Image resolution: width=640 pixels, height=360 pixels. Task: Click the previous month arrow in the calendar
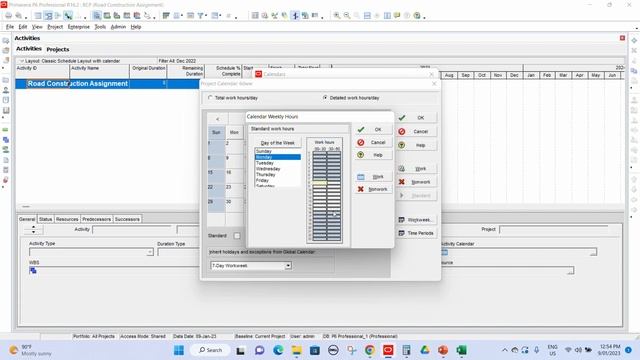(x=218, y=119)
